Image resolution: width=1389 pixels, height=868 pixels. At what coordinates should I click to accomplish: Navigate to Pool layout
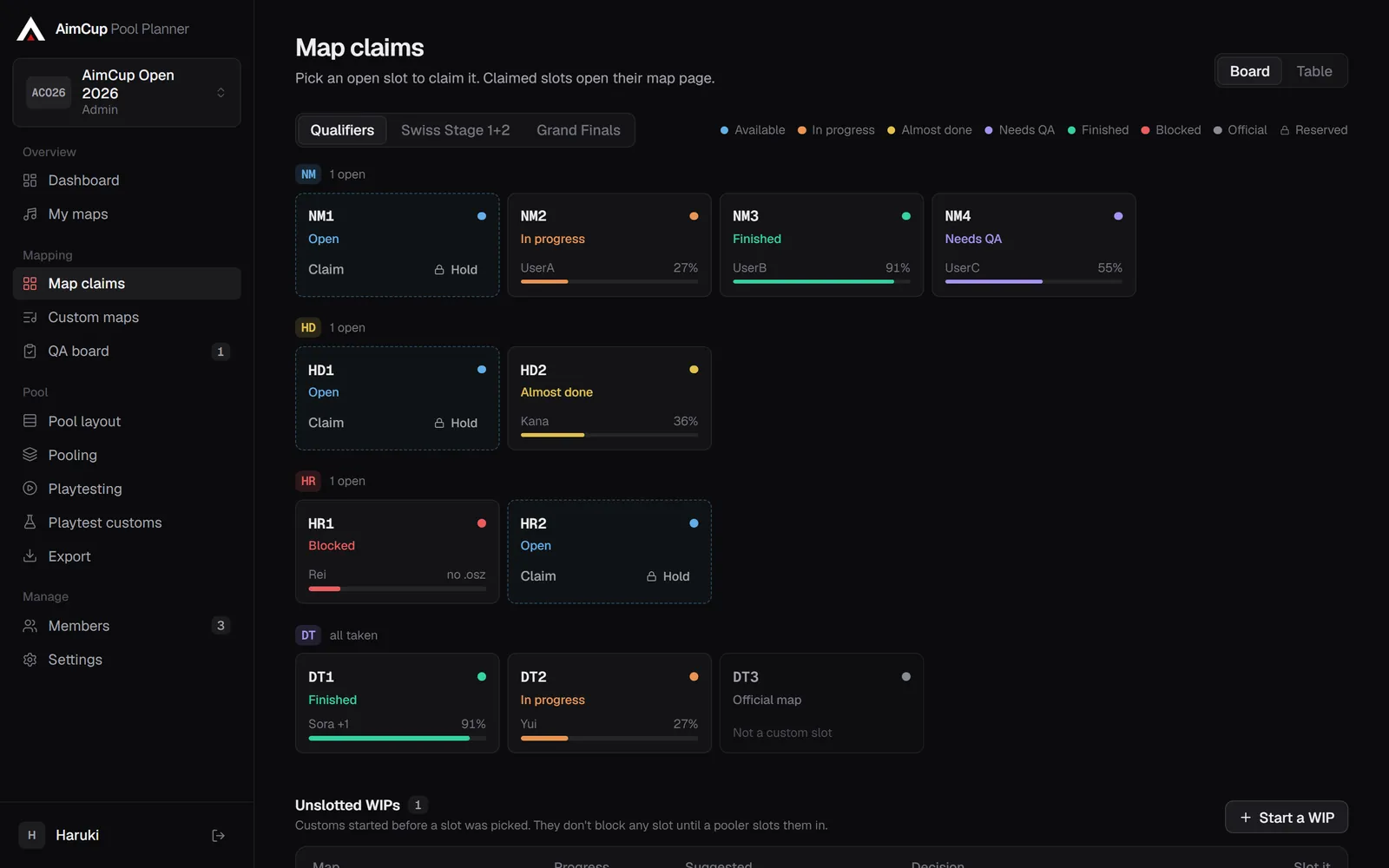(127, 421)
